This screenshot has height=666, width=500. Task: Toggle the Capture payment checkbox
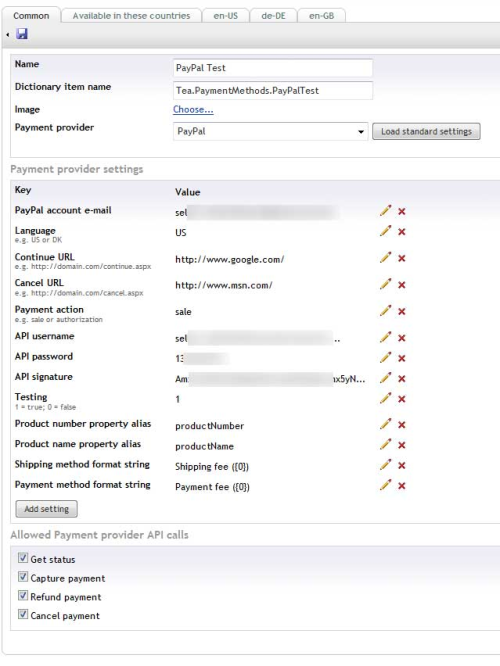pyautogui.click(x=23, y=577)
